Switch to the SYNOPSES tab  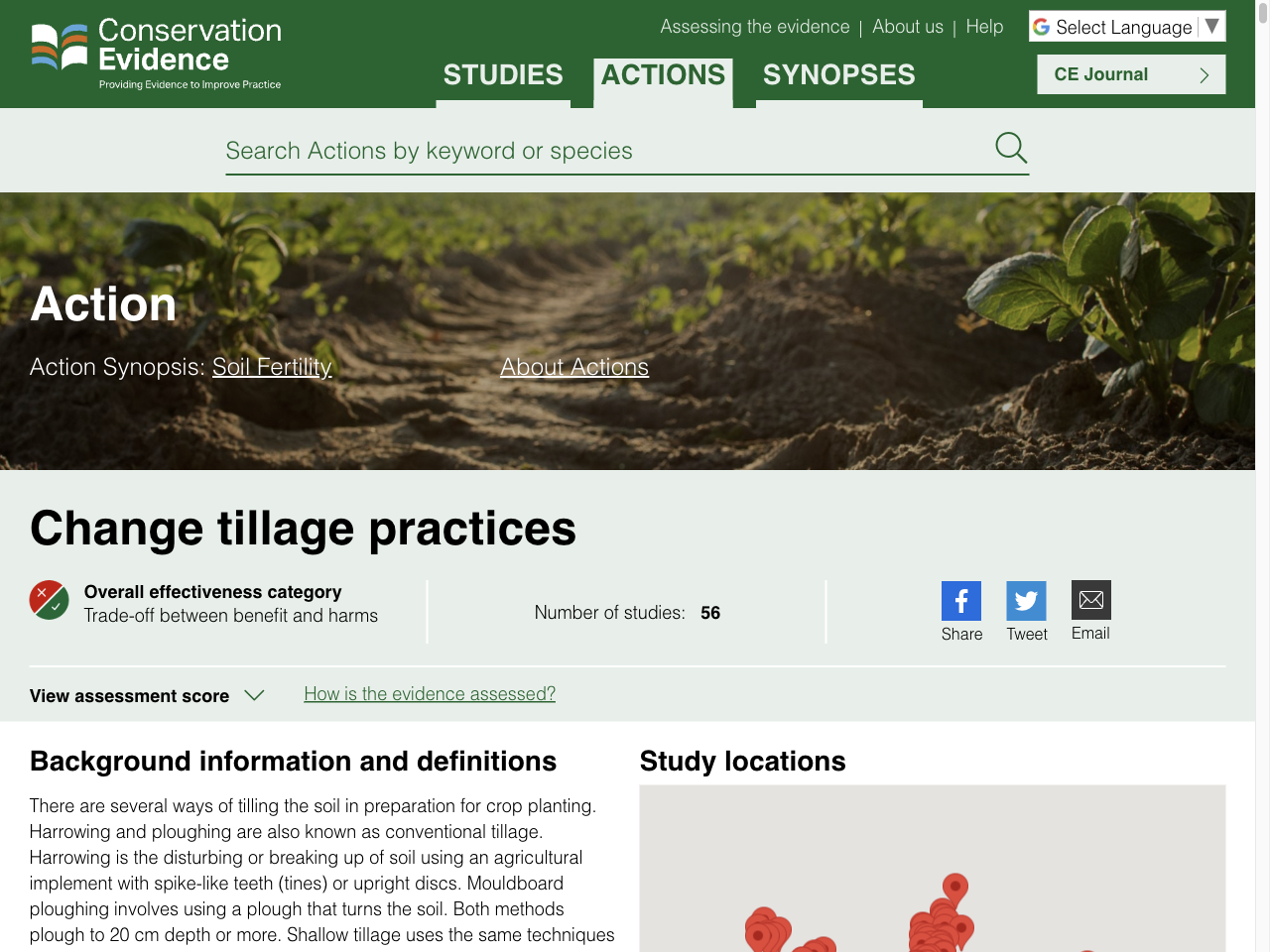click(x=838, y=73)
